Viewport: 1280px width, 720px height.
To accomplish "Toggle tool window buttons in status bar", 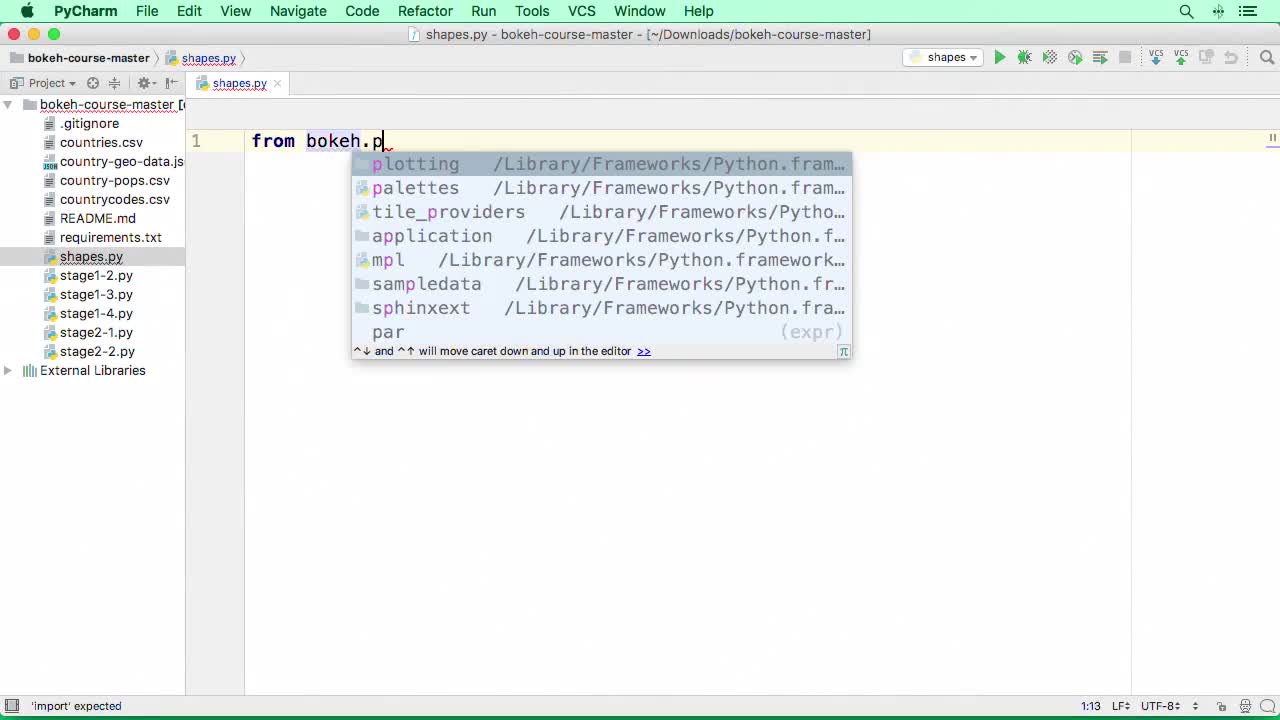I will pyautogui.click(x=11, y=706).
